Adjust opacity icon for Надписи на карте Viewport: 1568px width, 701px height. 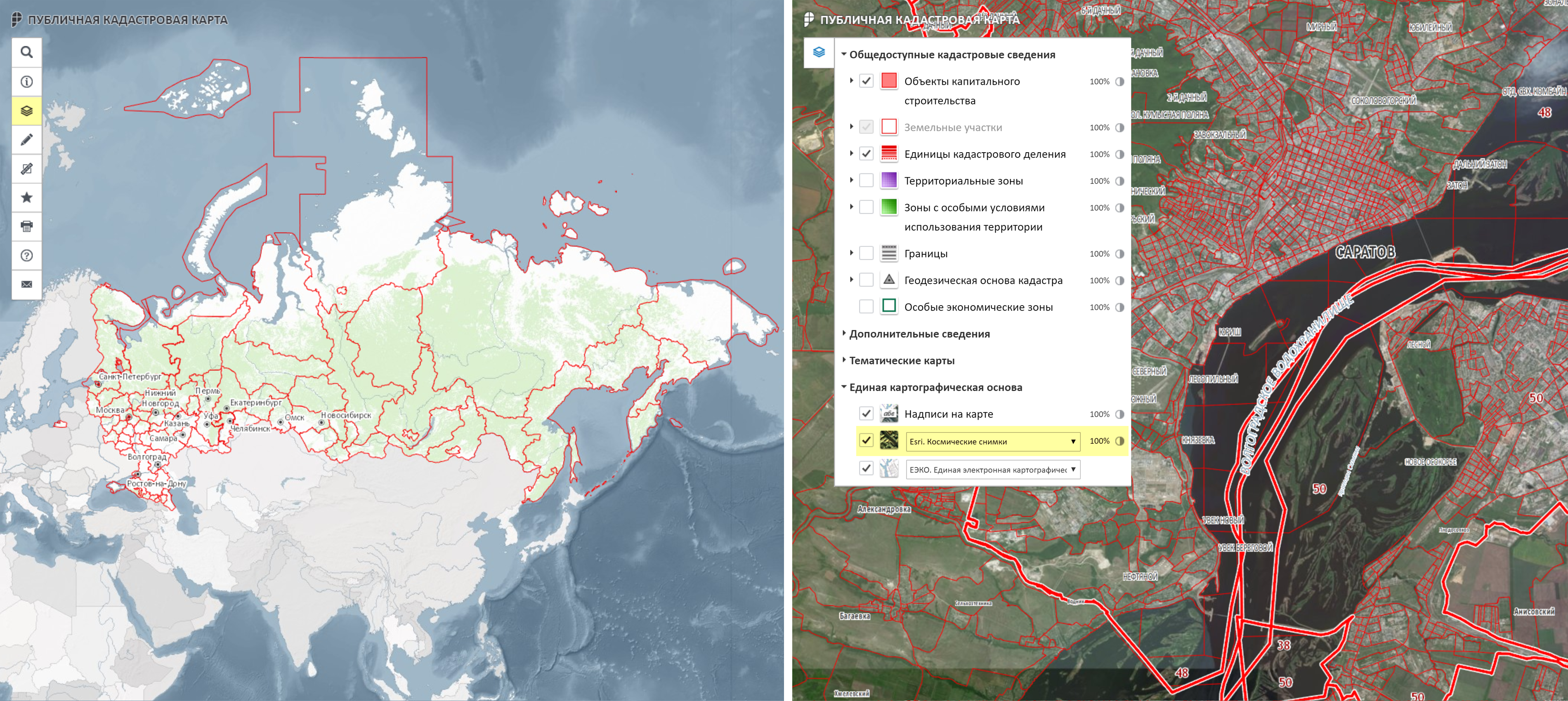(1119, 414)
